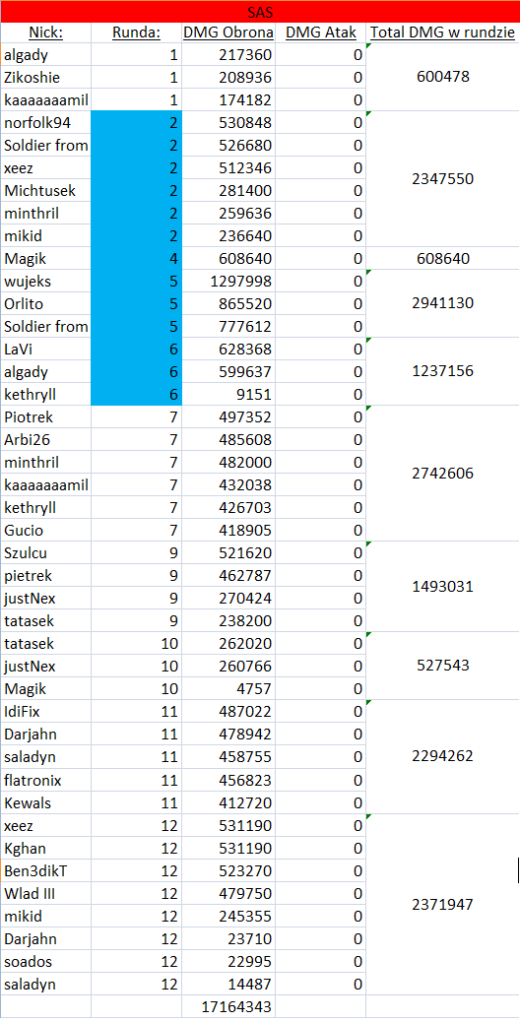Select the cell with nick Ben3dikT
Viewport: 520px width, 1022px height.
[46, 870]
